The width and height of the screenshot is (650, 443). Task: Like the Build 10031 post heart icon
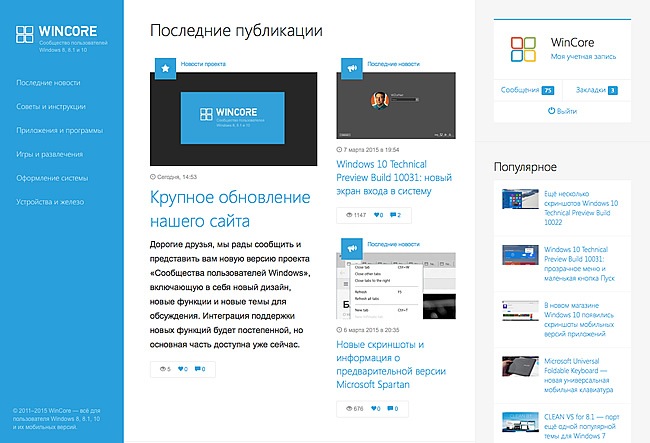[x=378, y=215]
